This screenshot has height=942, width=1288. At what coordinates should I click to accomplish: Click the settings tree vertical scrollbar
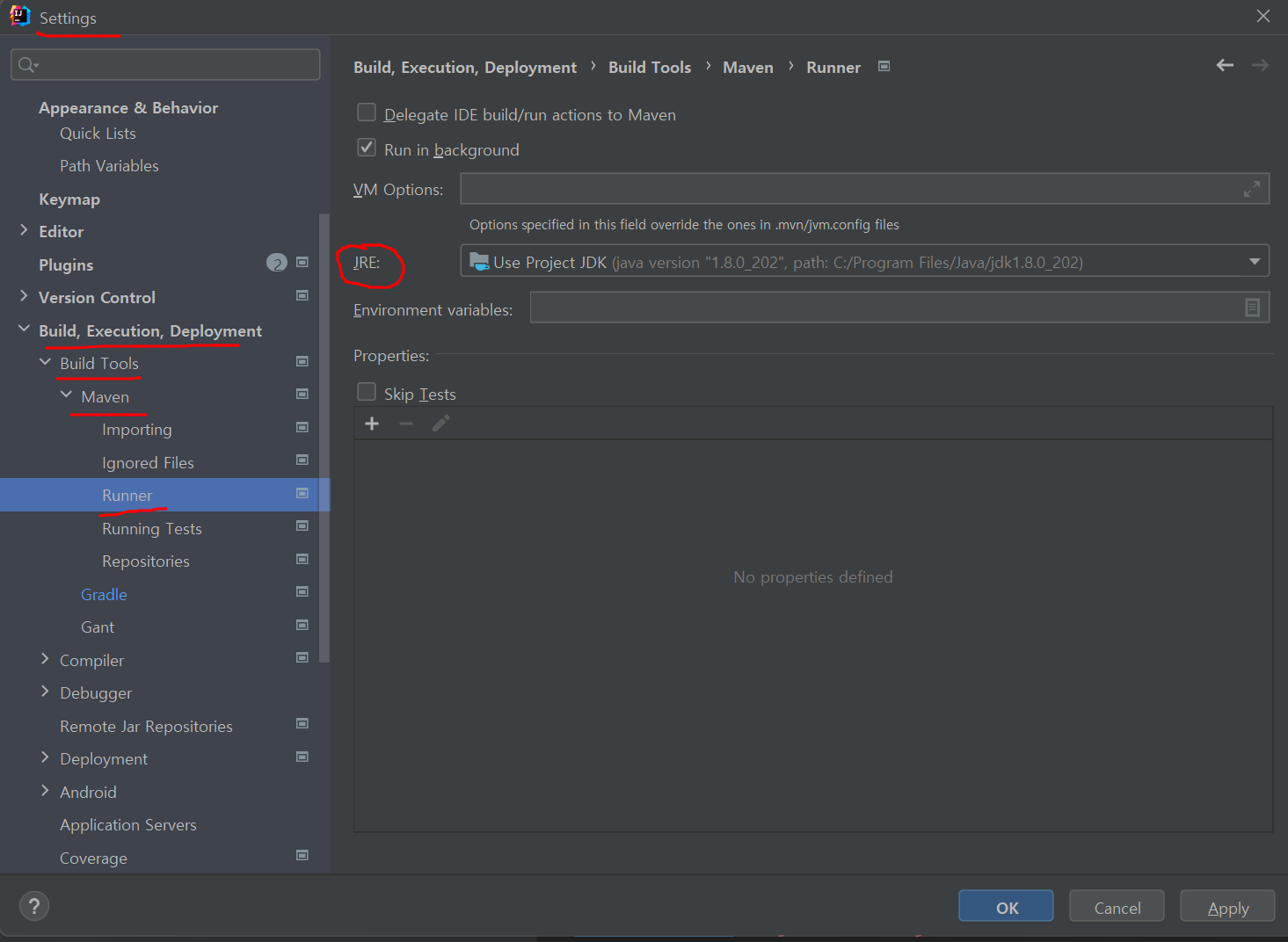tap(324, 438)
